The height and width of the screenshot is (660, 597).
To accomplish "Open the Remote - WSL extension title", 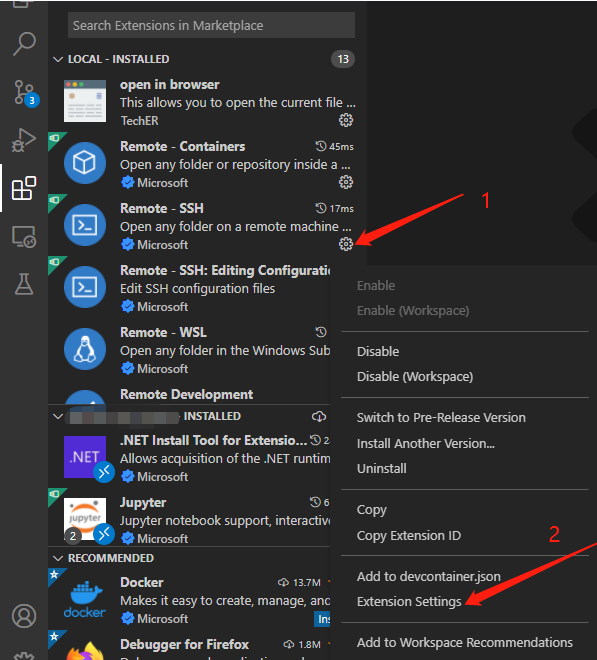I will (163, 333).
